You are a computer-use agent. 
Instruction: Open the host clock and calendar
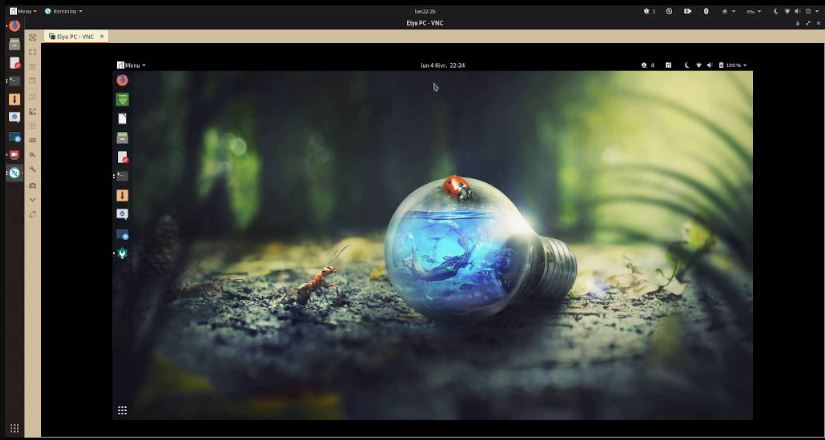(425, 11)
